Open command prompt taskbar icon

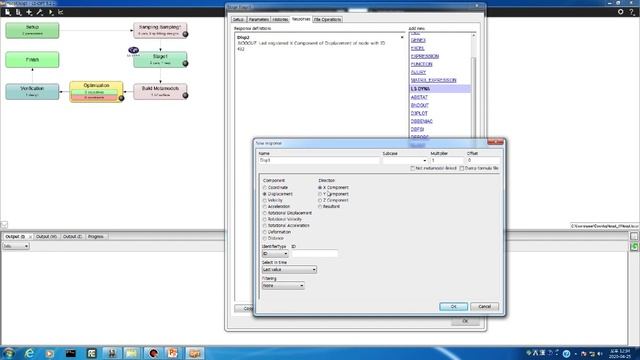coord(71,353)
